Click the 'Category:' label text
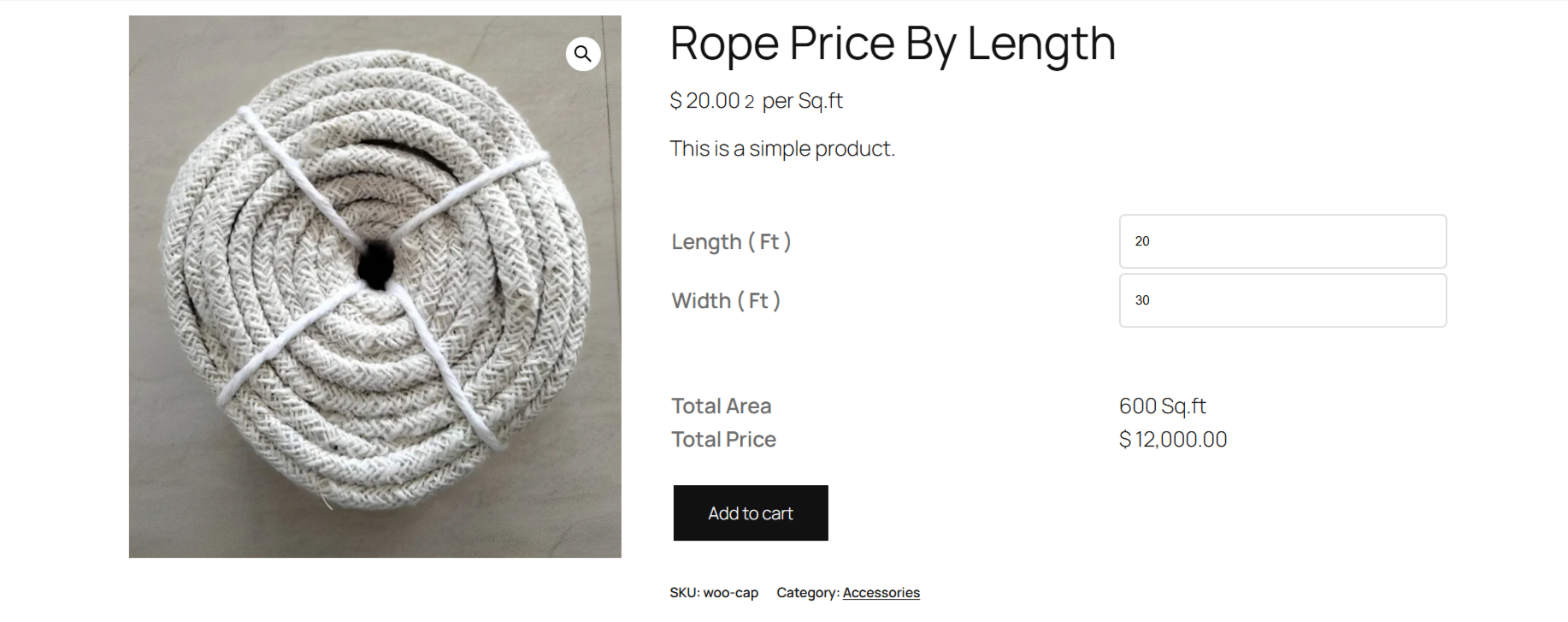Viewport: 1568px width, 622px height. click(807, 593)
